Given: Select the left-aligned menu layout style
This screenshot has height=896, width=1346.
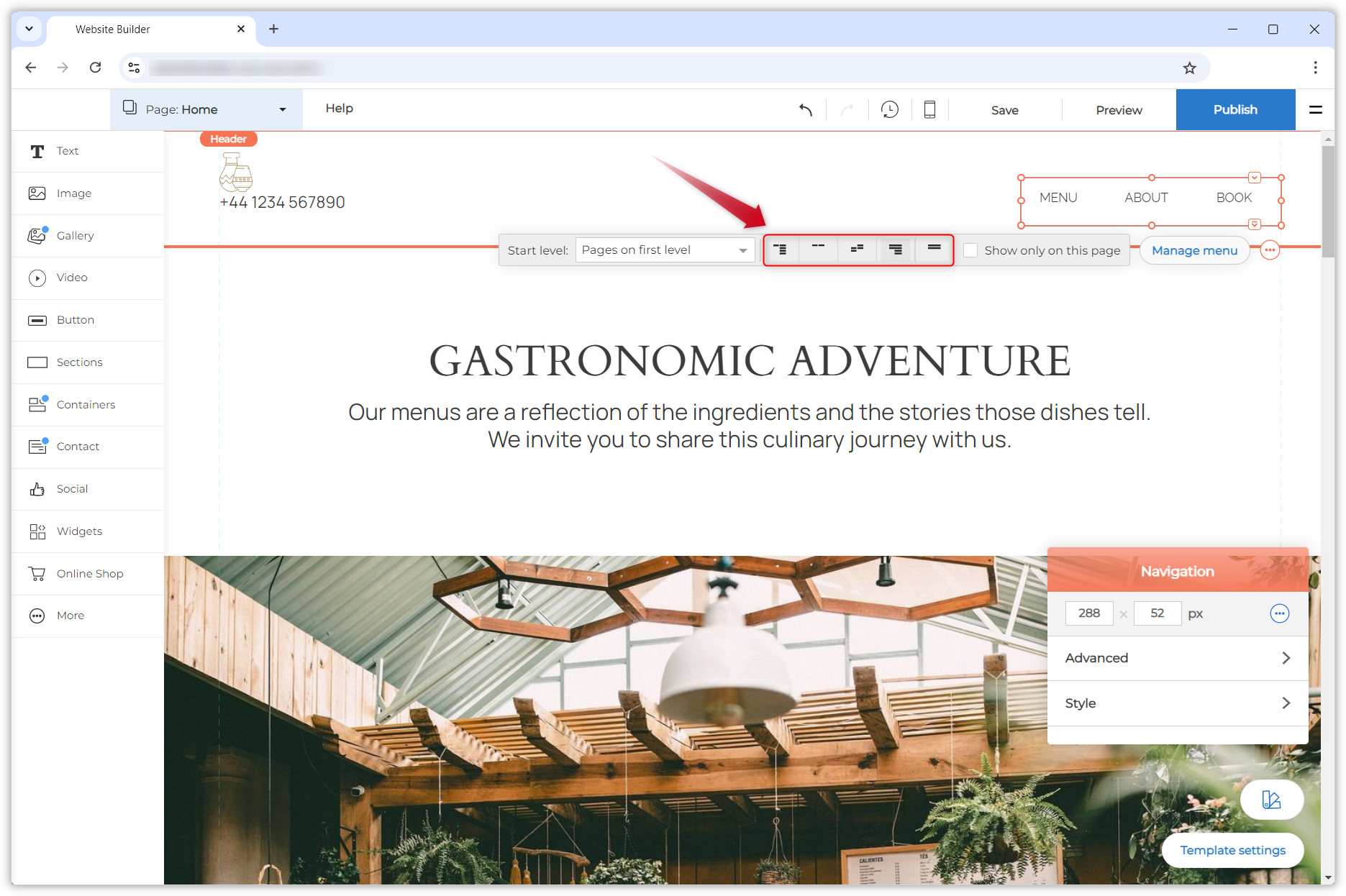Looking at the screenshot, I should coord(781,250).
